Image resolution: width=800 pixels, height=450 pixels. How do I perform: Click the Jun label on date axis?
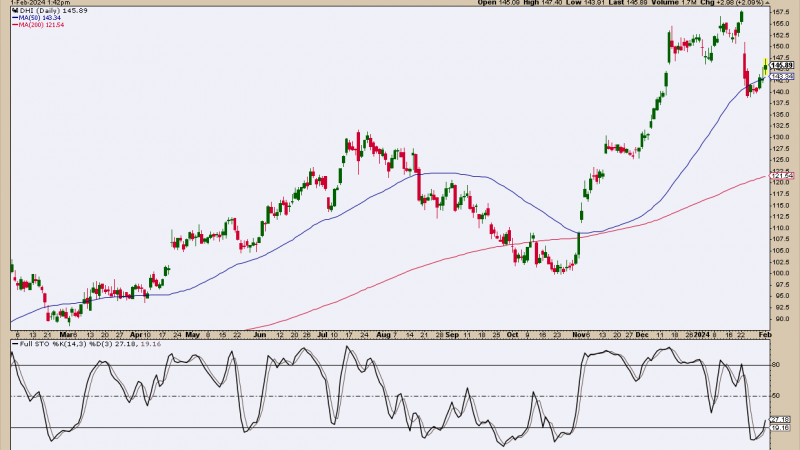(x=260, y=335)
